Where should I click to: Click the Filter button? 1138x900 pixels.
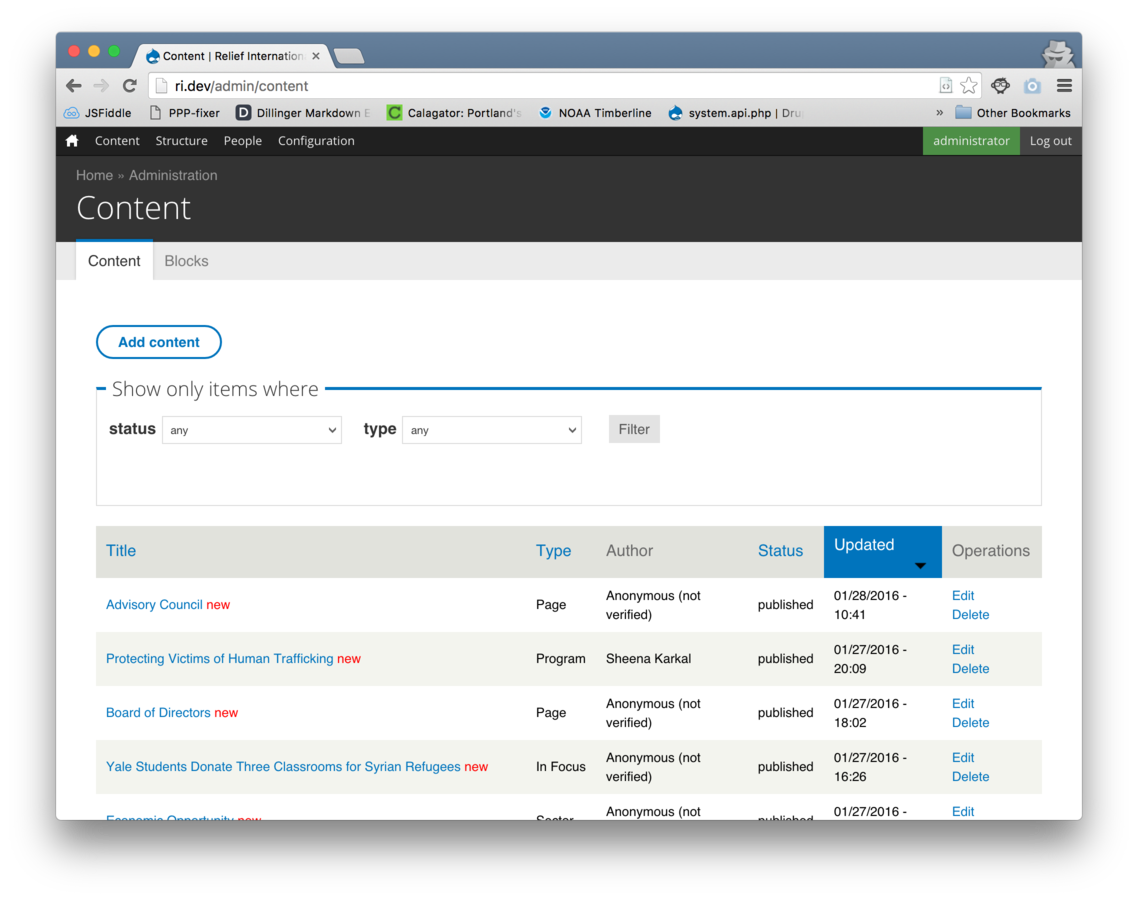[x=634, y=429]
